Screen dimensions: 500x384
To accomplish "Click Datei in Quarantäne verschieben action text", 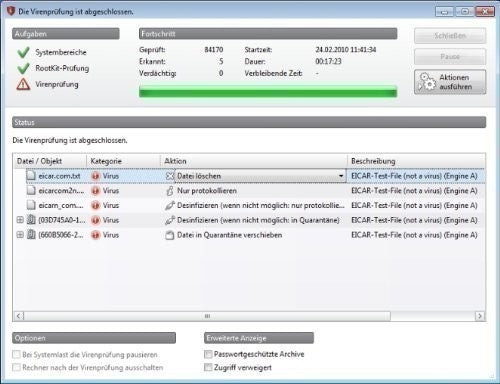I will point(229,235).
